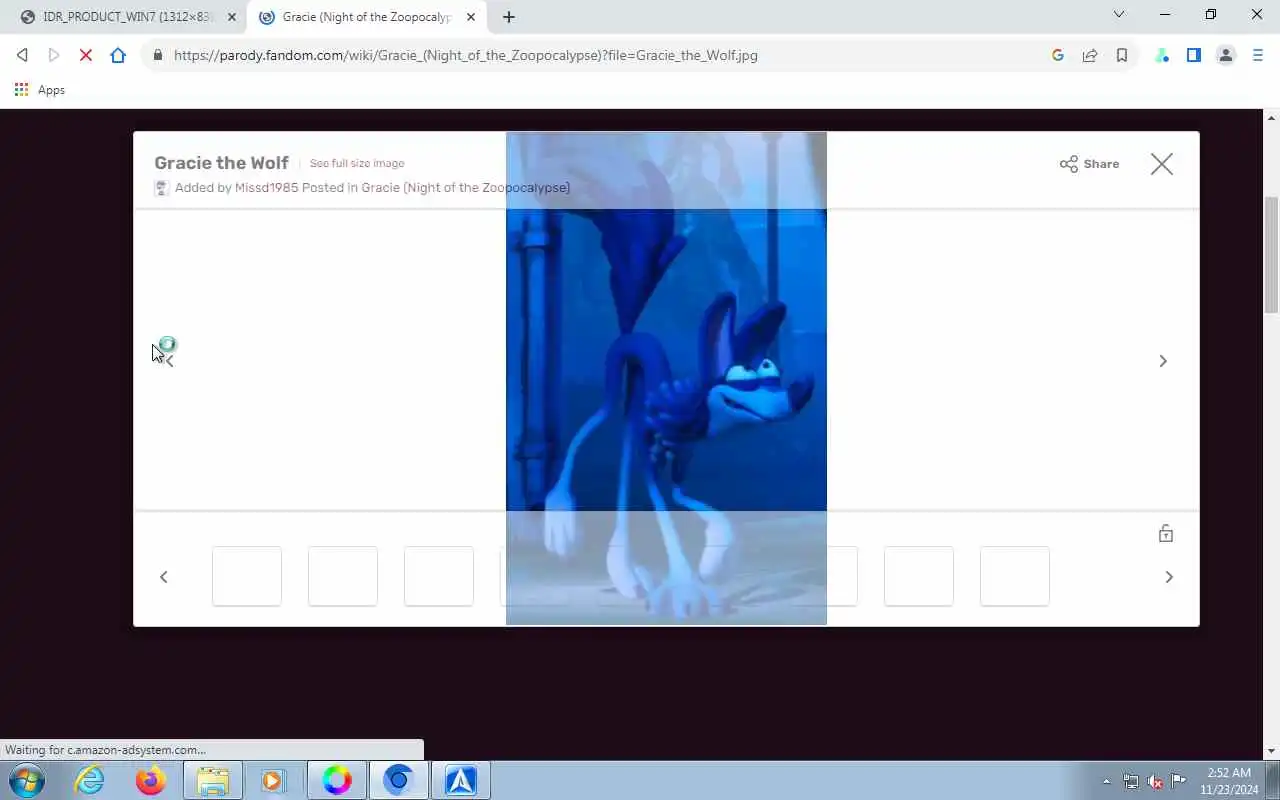Click the page vertical scrollbar thumb
This screenshot has width=1280, height=800.
click(1272, 255)
